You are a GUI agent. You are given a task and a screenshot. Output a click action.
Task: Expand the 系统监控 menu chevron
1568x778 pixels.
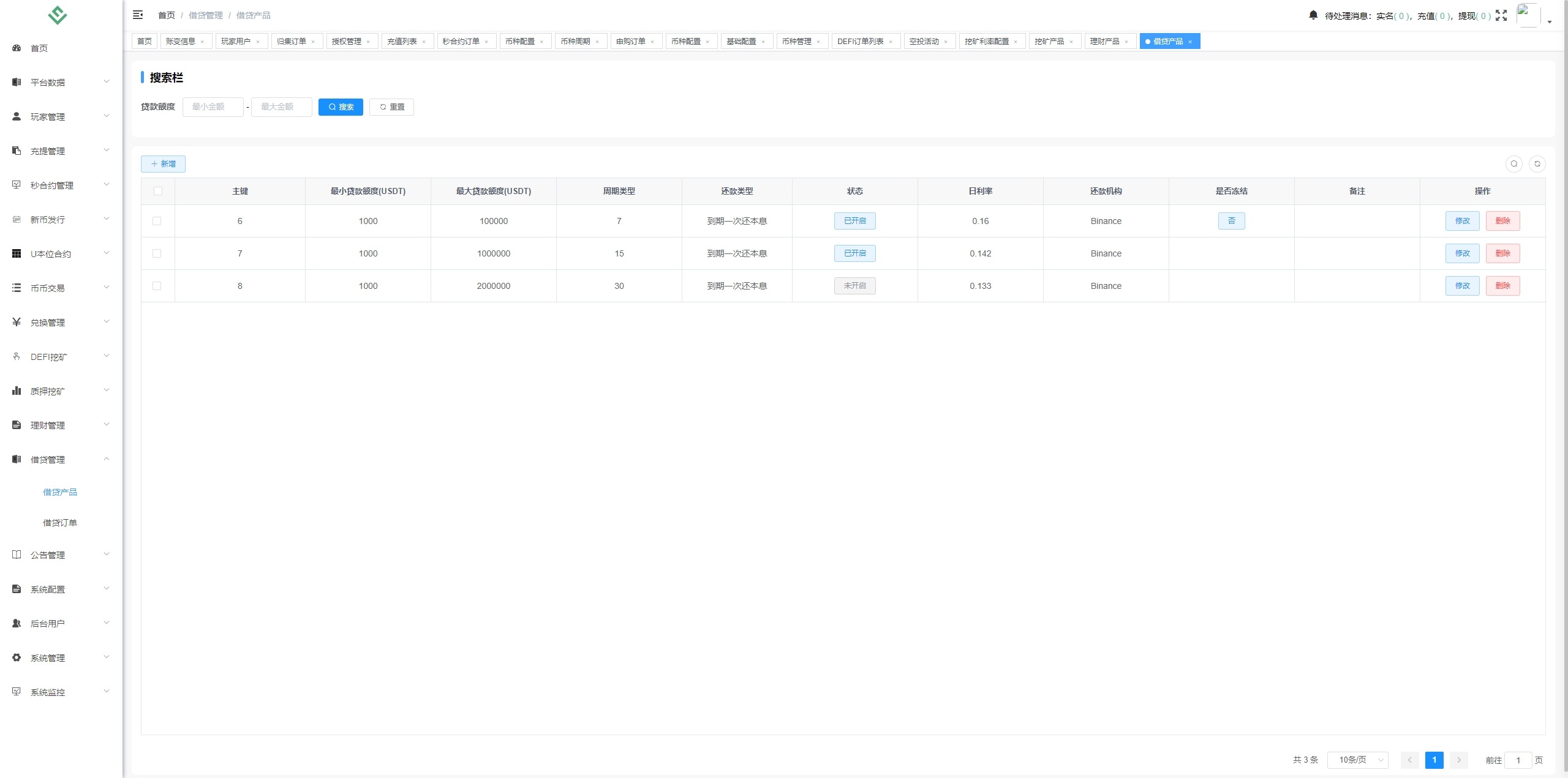107,691
